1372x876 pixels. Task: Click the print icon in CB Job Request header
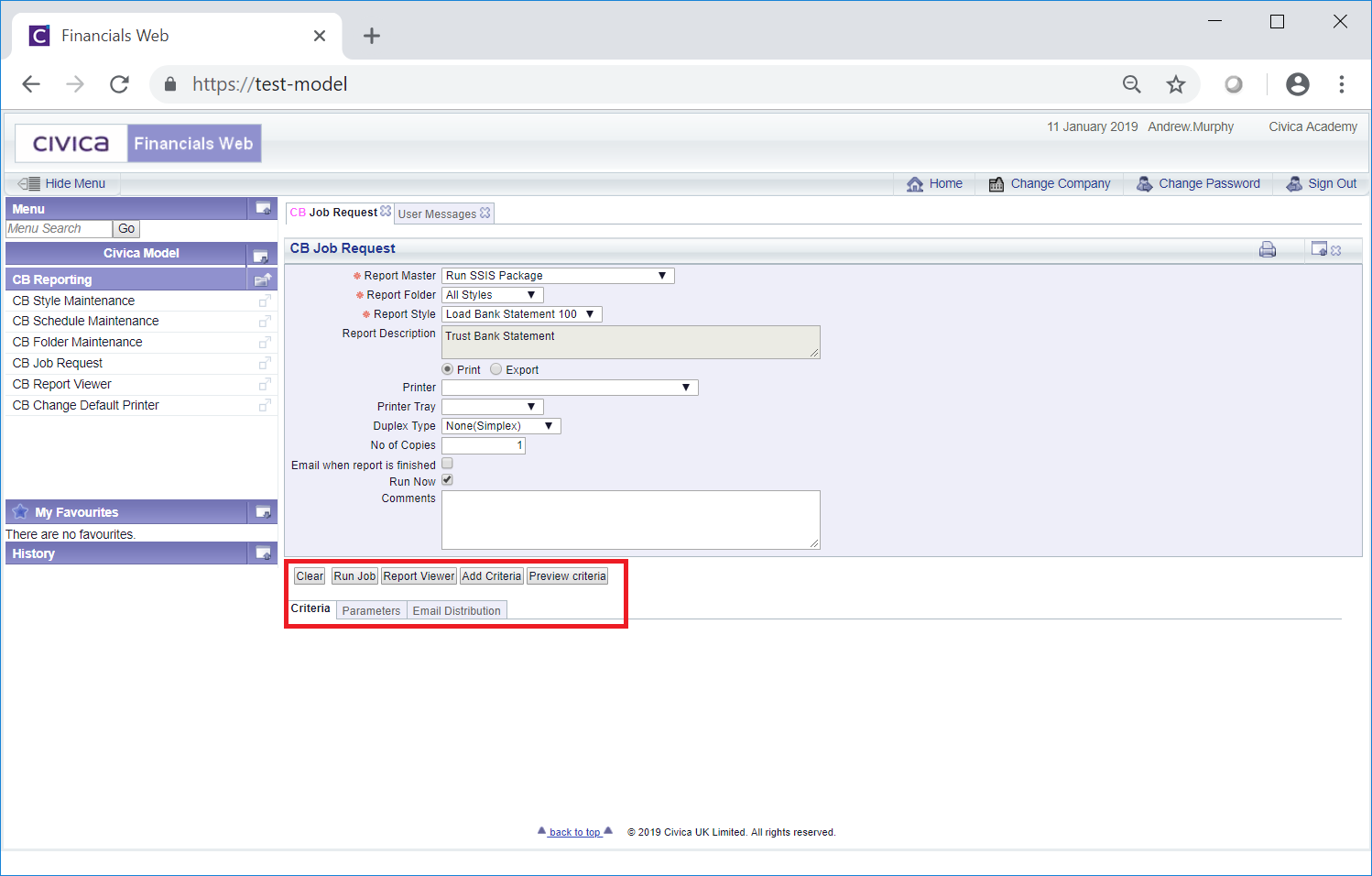pyautogui.click(x=1268, y=249)
